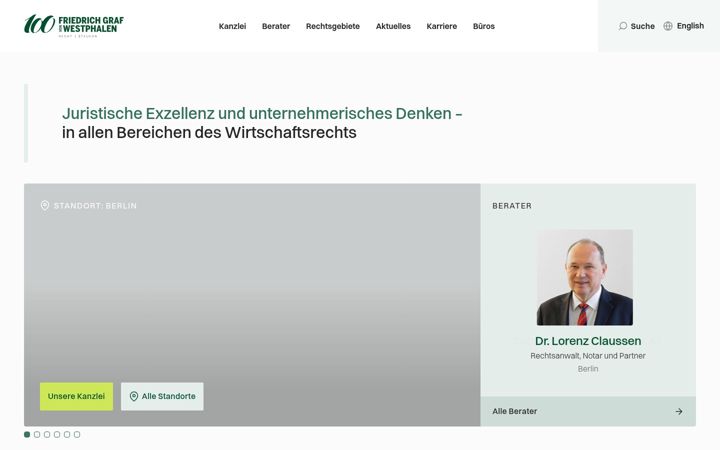This screenshot has width=720, height=450.
Task: Click the location pin beside Standort: Berlin
Action: 45,206
